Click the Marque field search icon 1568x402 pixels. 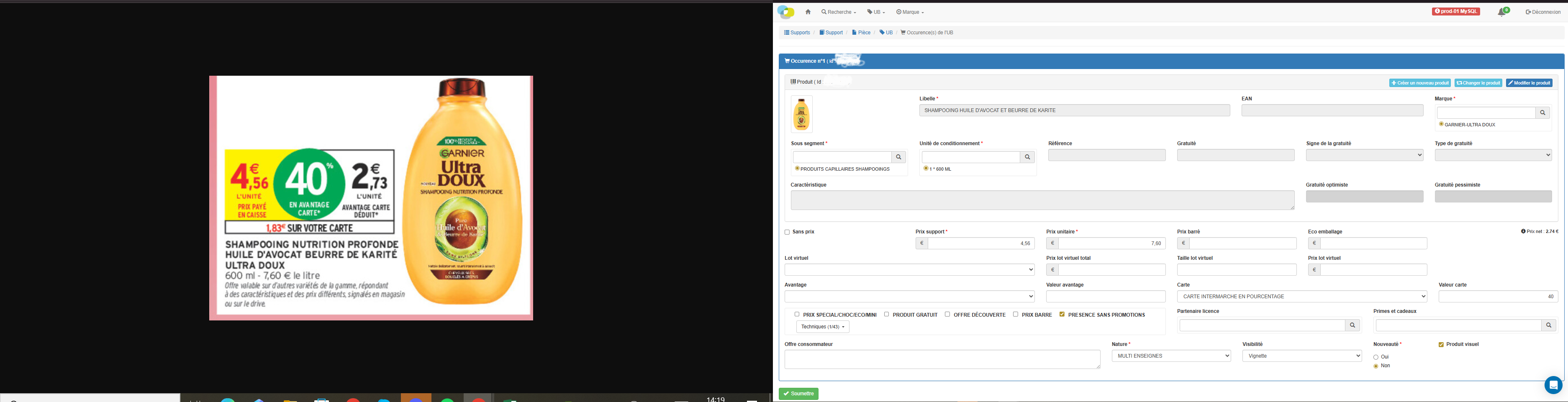1542,113
